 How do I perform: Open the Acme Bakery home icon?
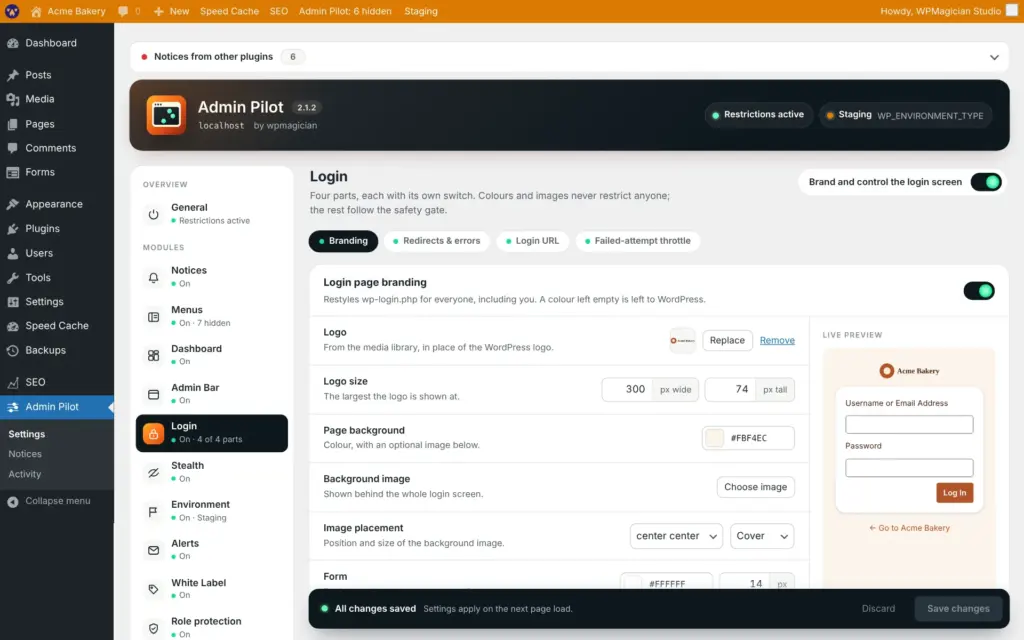click(x=36, y=11)
